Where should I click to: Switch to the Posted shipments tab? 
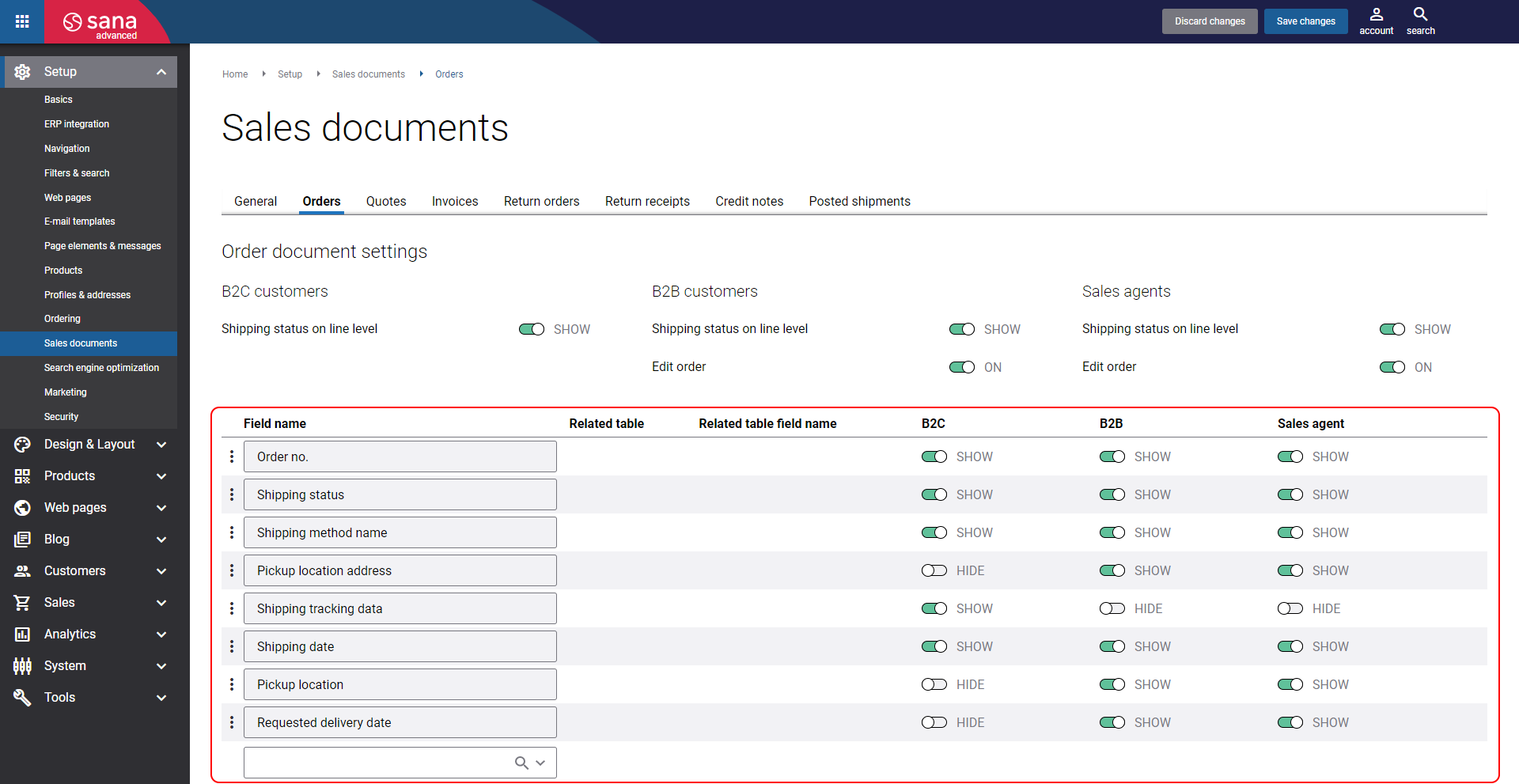pos(860,201)
